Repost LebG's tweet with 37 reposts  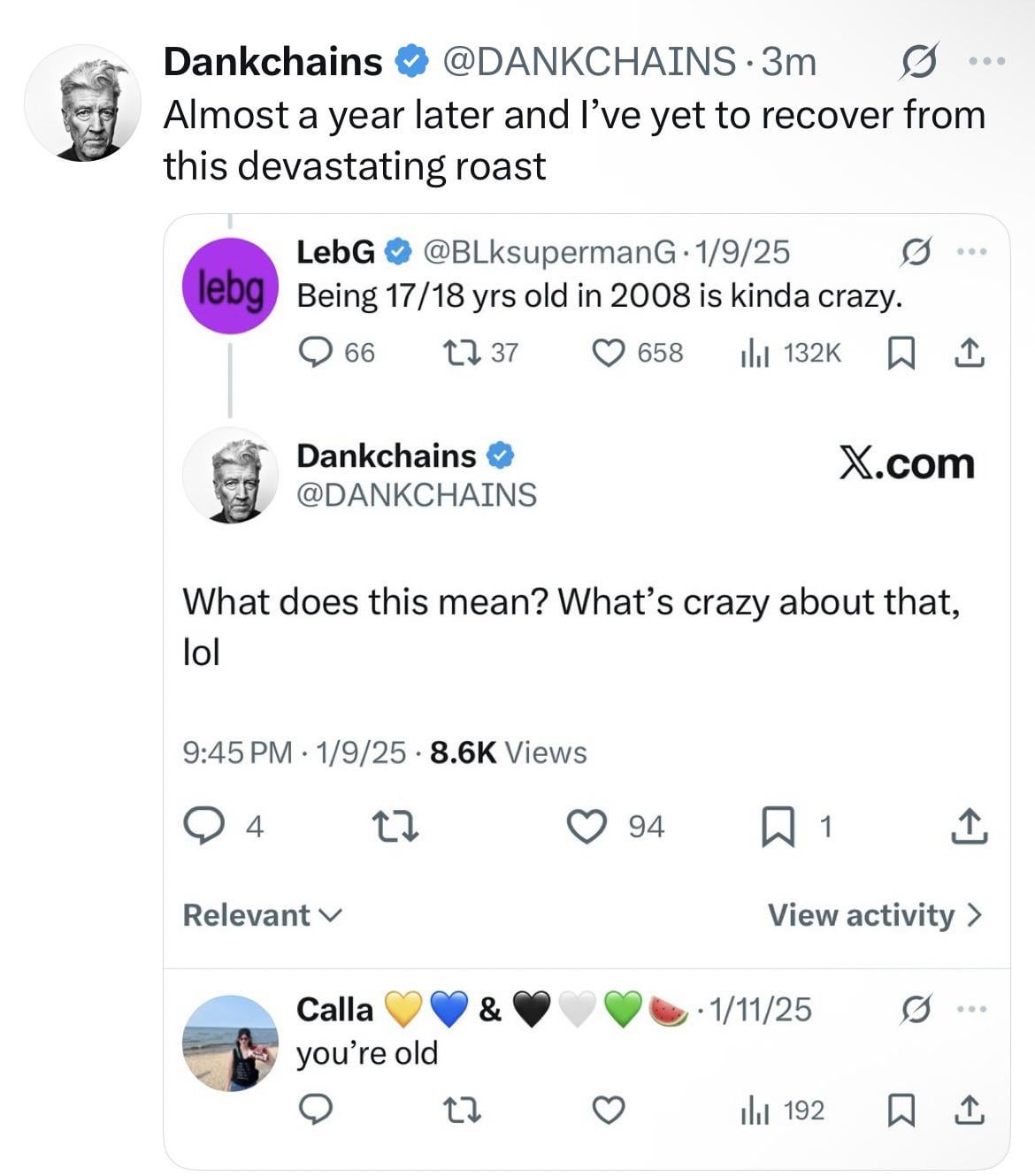pyautogui.click(x=459, y=354)
